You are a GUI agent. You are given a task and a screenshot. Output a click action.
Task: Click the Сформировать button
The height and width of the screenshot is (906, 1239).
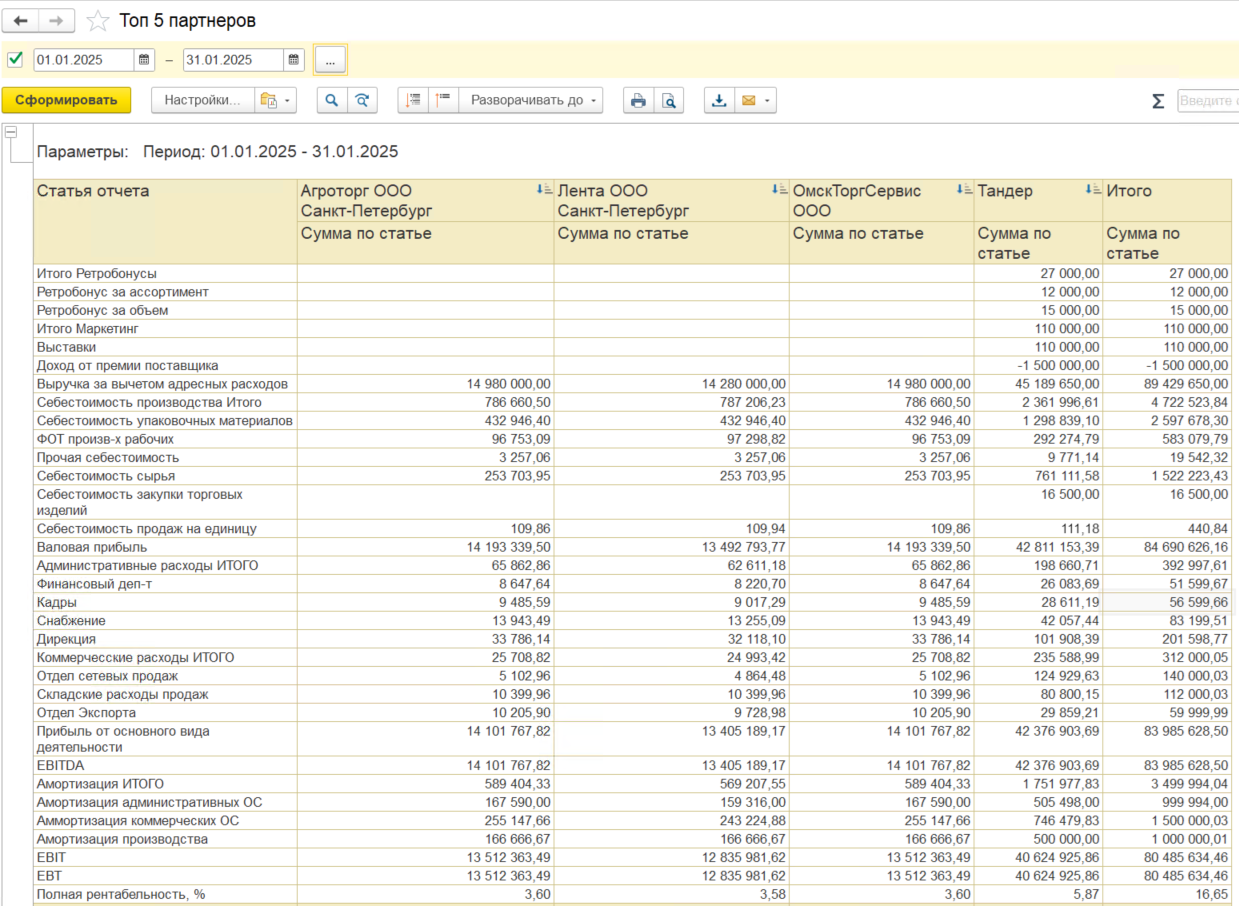66,100
